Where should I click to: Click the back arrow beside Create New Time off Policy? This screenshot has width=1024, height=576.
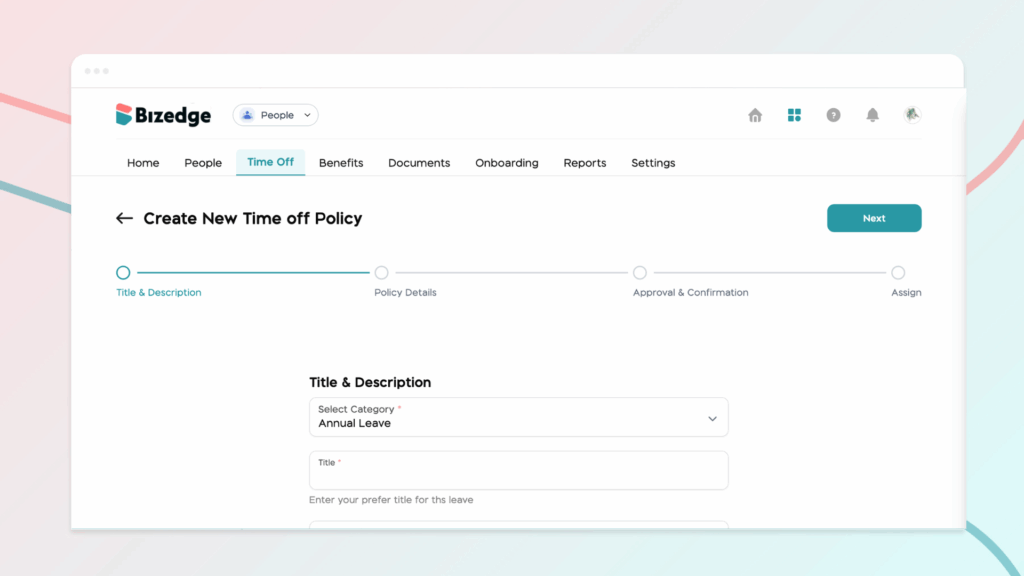point(124,218)
